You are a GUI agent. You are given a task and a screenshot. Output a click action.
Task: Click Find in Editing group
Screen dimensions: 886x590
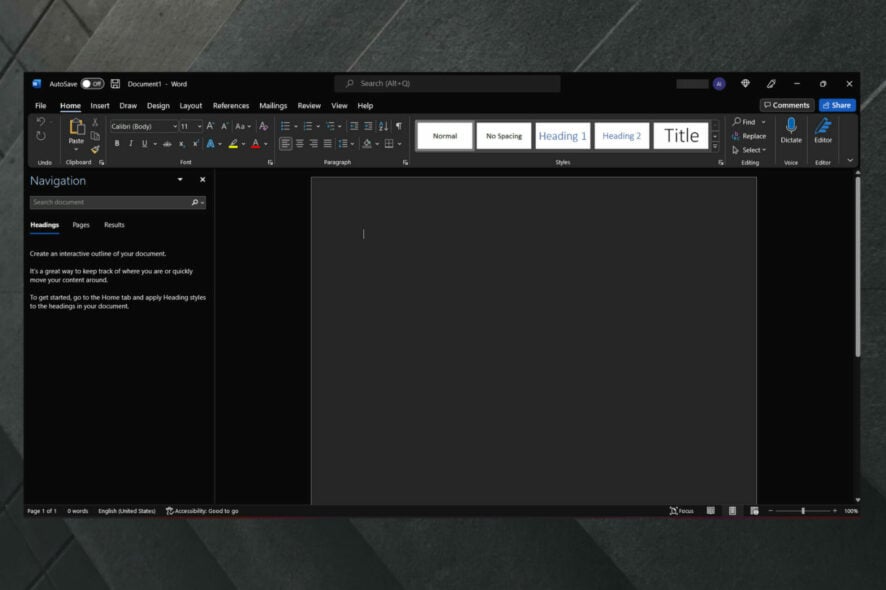[744, 122]
